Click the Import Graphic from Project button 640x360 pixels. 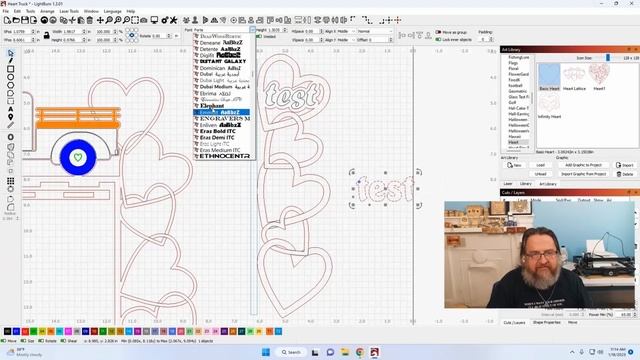pyautogui.click(x=584, y=174)
